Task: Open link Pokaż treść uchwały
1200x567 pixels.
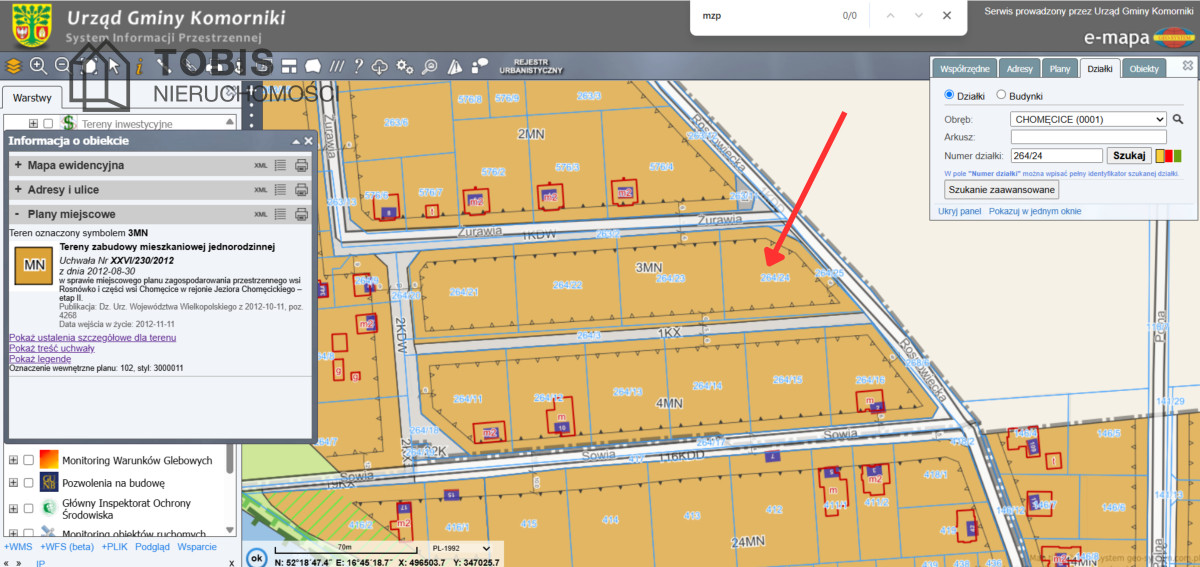Action: [52, 348]
